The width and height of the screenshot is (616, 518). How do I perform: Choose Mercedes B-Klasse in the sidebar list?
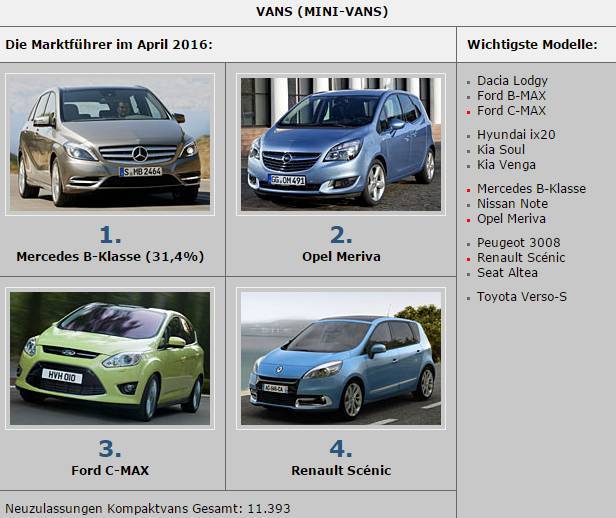click(531, 189)
